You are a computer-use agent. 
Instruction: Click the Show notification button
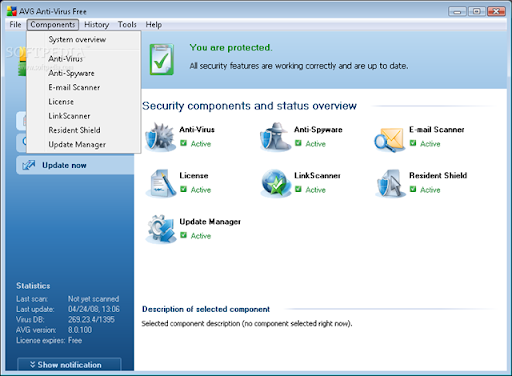click(x=69, y=364)
